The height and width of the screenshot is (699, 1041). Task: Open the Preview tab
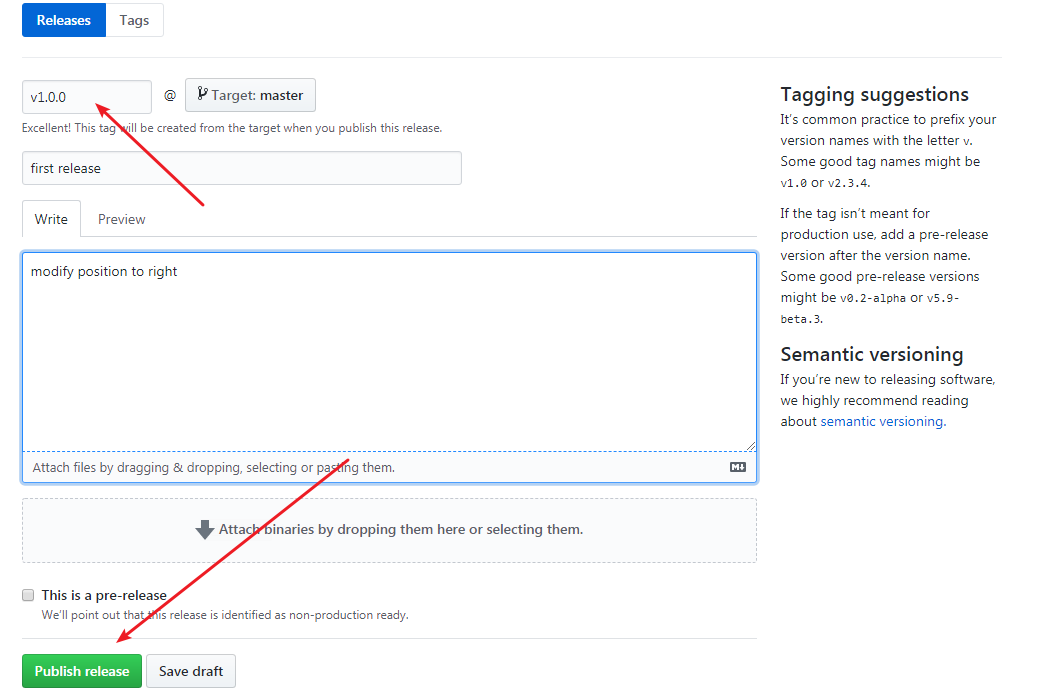(121, 219)
